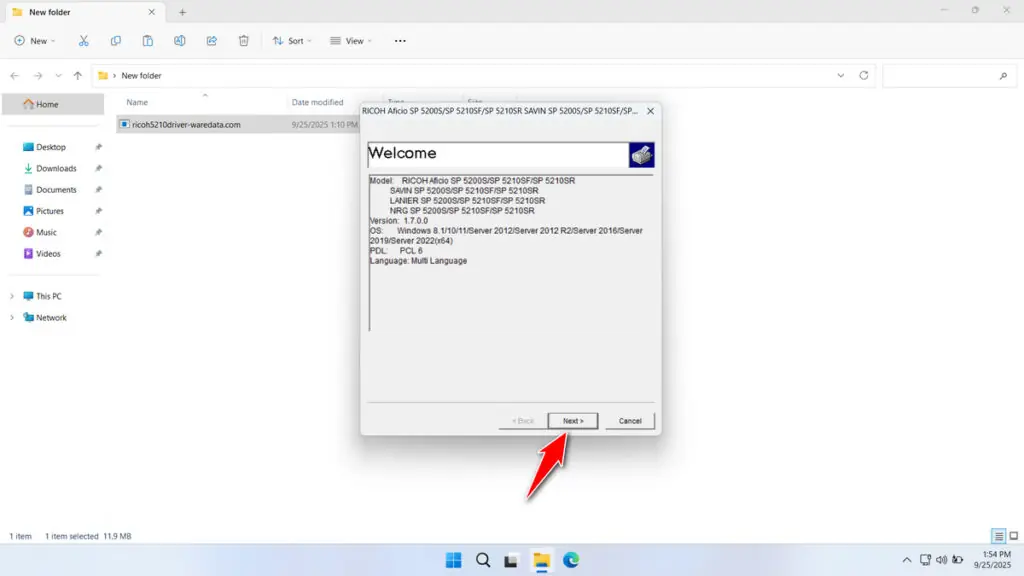Go forward with the forward arrow

click(x=38, y=76)
